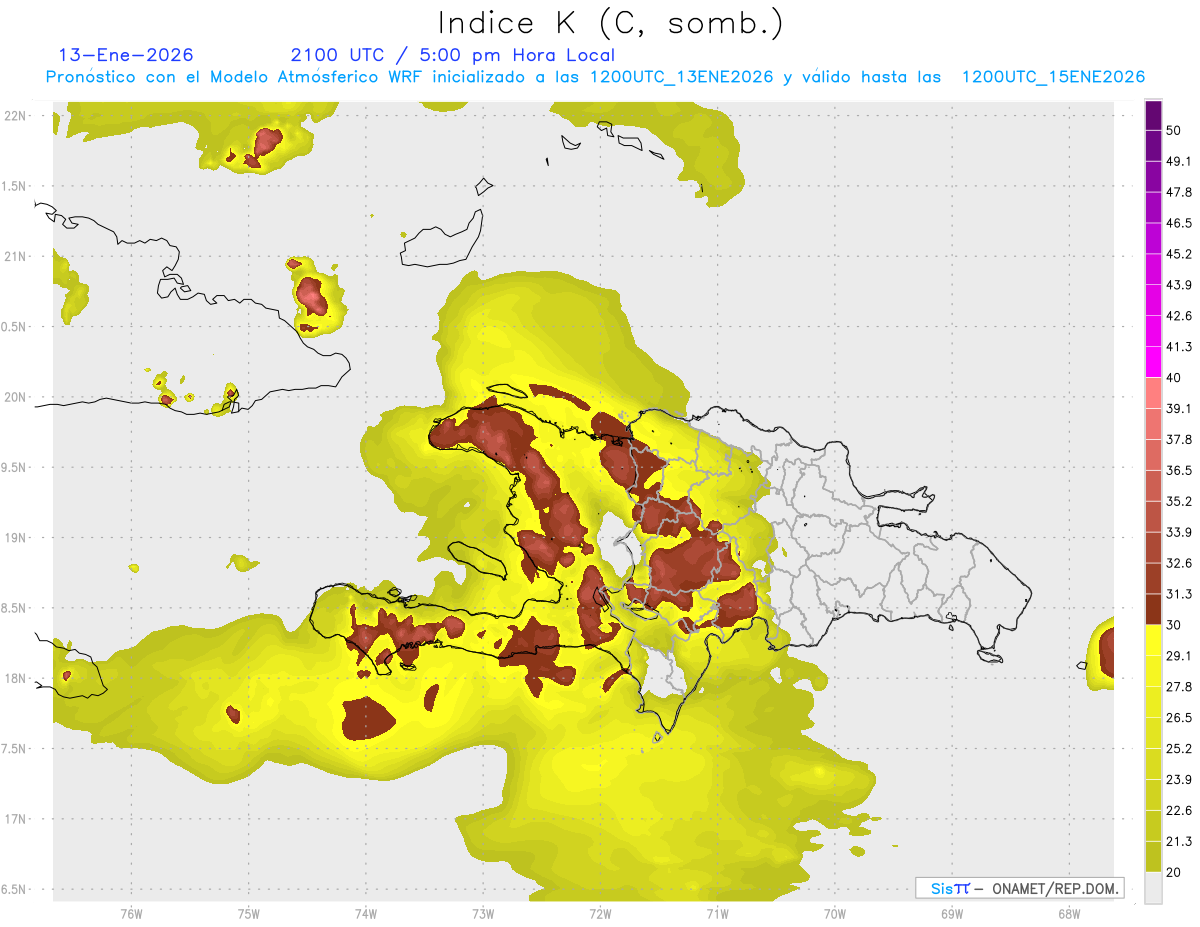Click the "21N" latitude axis label
This screenshot has height=927, width=1200.
(17, 257)
